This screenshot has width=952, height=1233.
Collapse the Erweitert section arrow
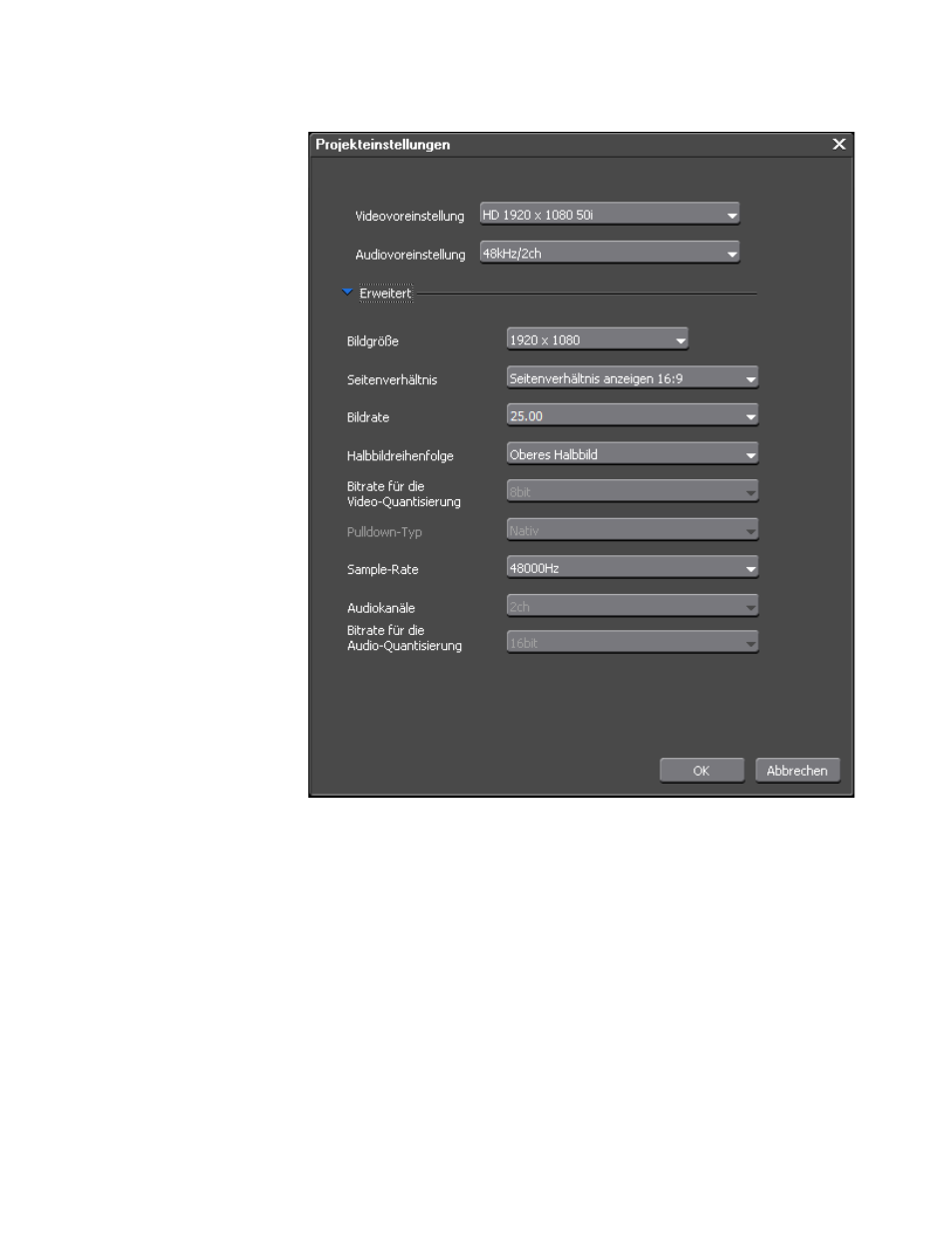click(347, 293)
